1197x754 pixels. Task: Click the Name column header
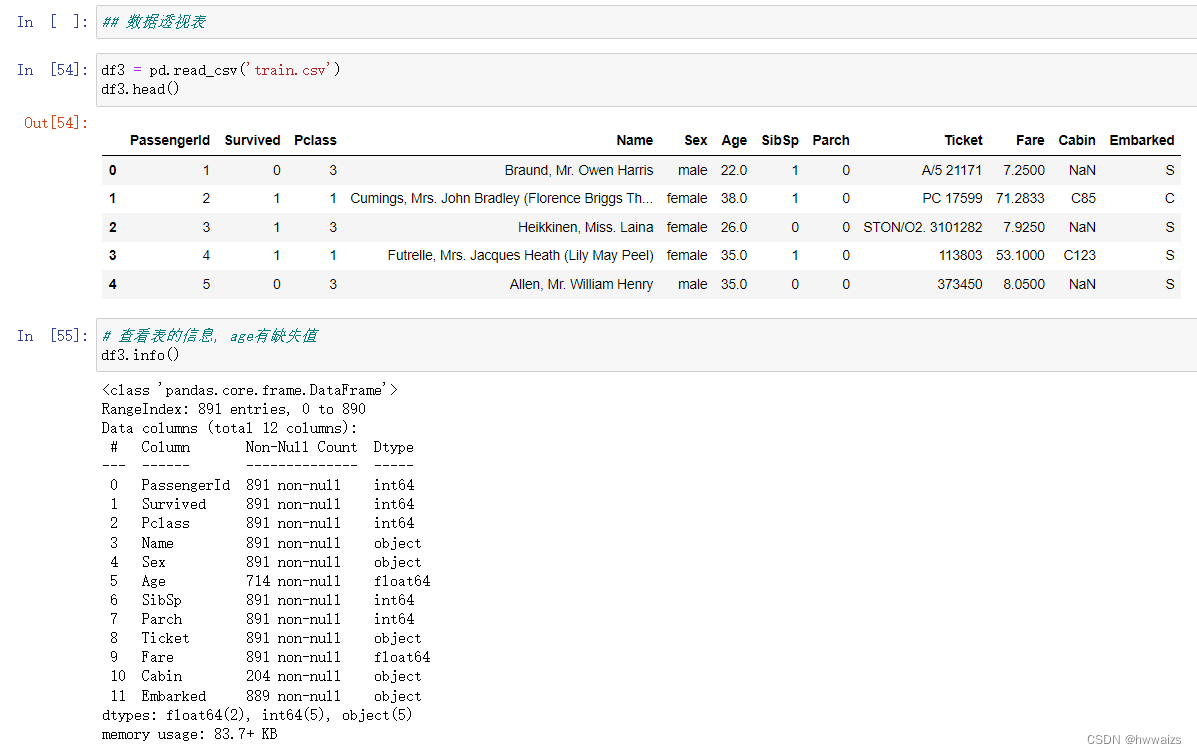[x=634, y=140]
